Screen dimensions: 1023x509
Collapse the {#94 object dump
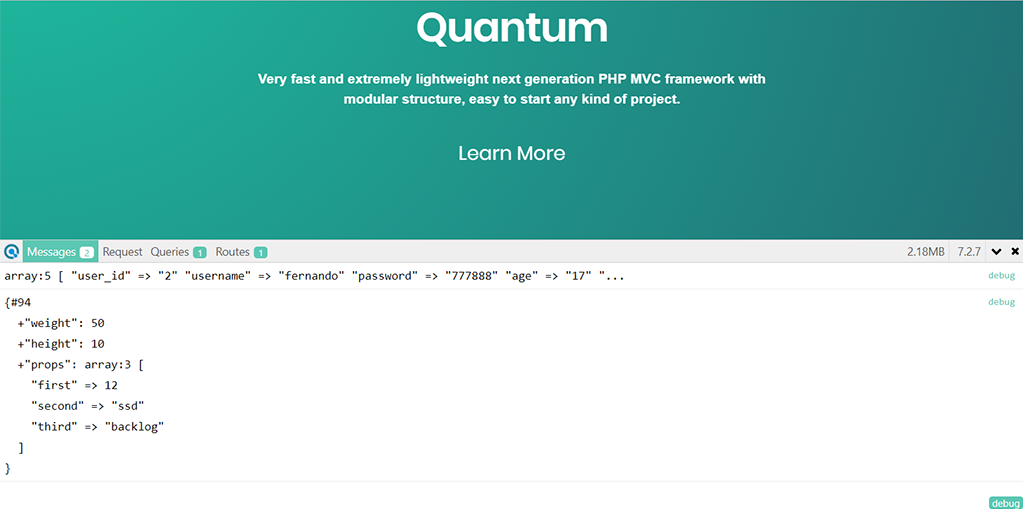(x=18, y=302)
